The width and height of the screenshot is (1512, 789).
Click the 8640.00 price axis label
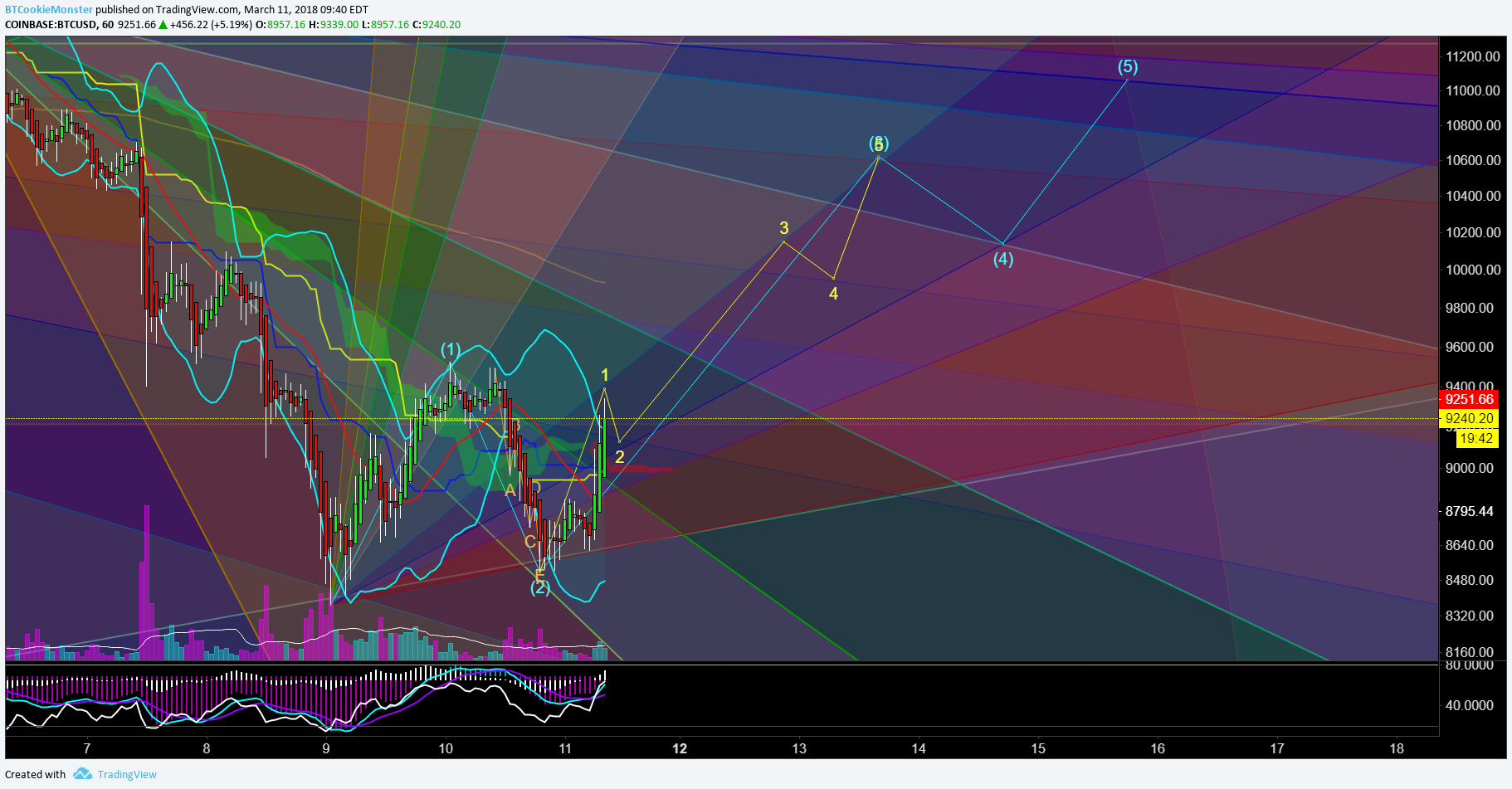pos(1470,545)
